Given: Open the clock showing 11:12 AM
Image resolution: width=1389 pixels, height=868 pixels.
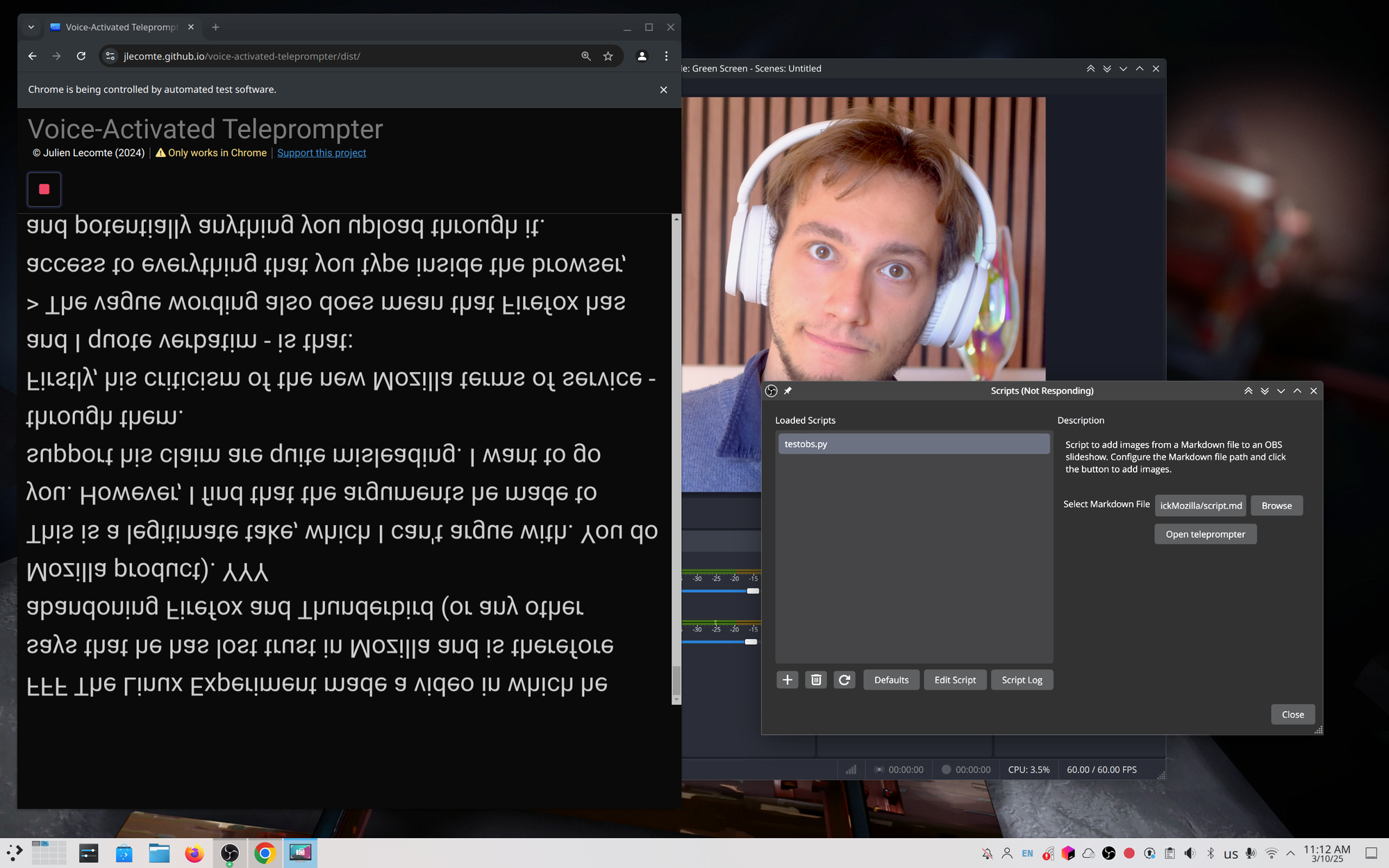Looking at the screenshot, I should [x=1326, y=853].
